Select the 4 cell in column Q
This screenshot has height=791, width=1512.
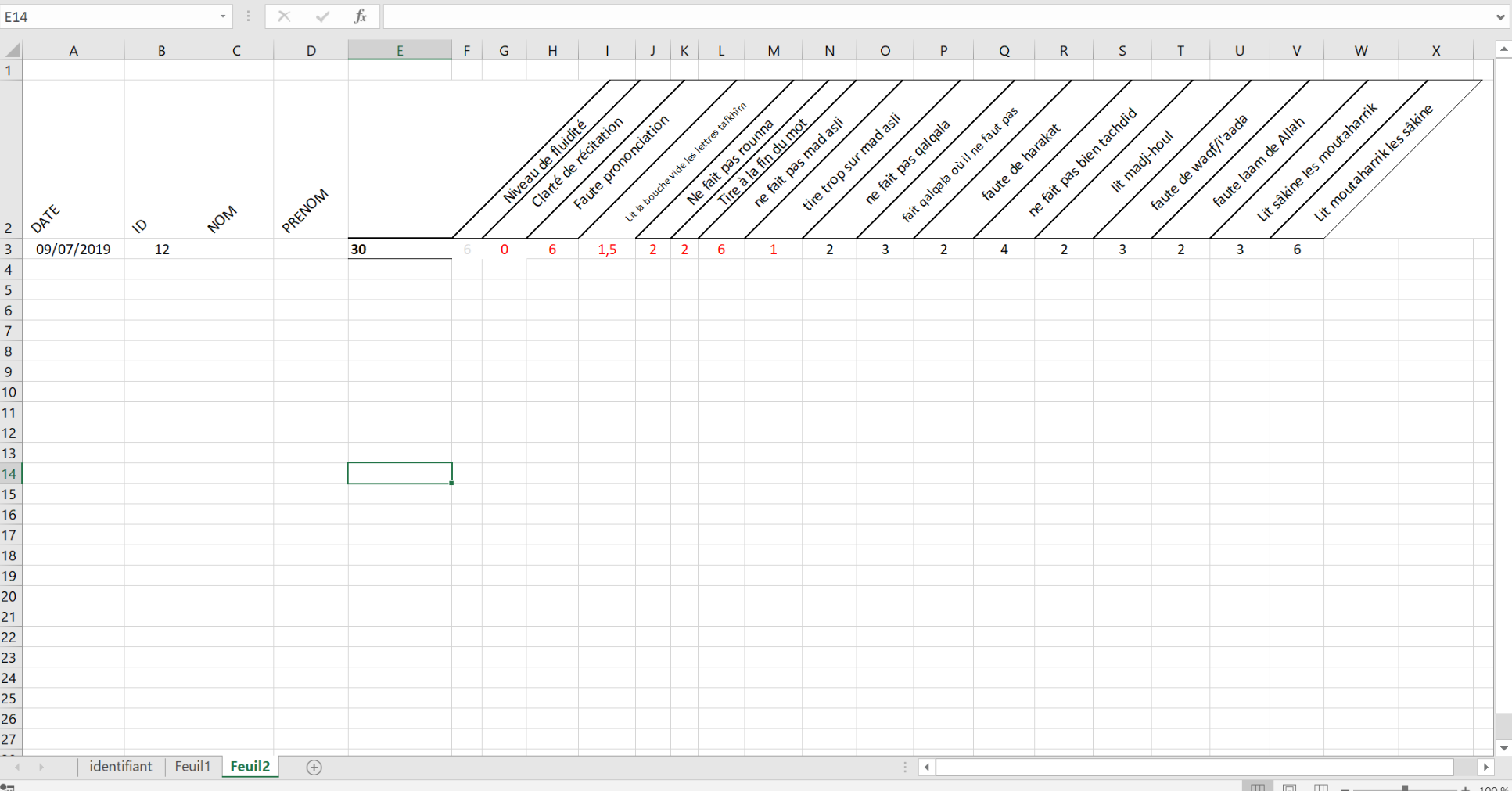(1004, 249)
